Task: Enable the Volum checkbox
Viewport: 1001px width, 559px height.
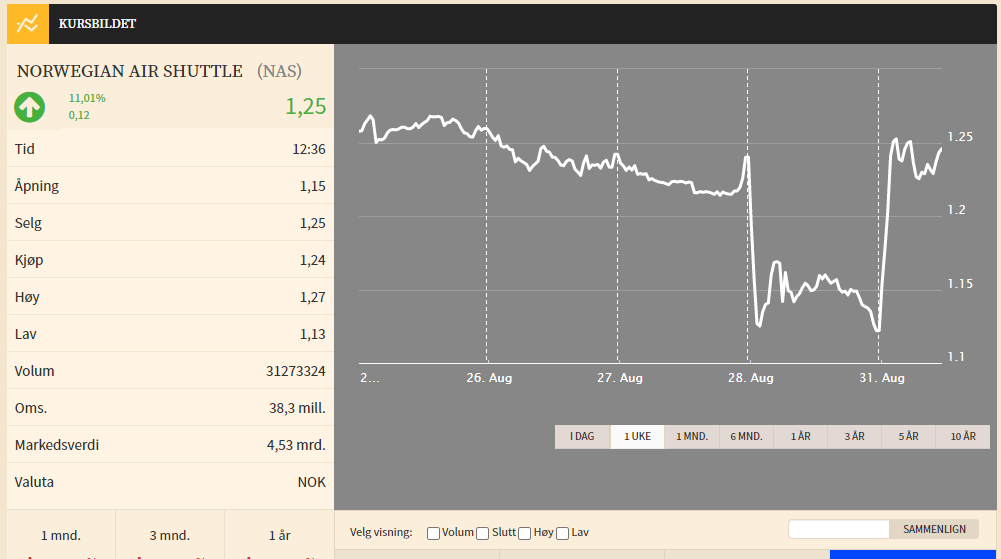Action: pos(433,533)
